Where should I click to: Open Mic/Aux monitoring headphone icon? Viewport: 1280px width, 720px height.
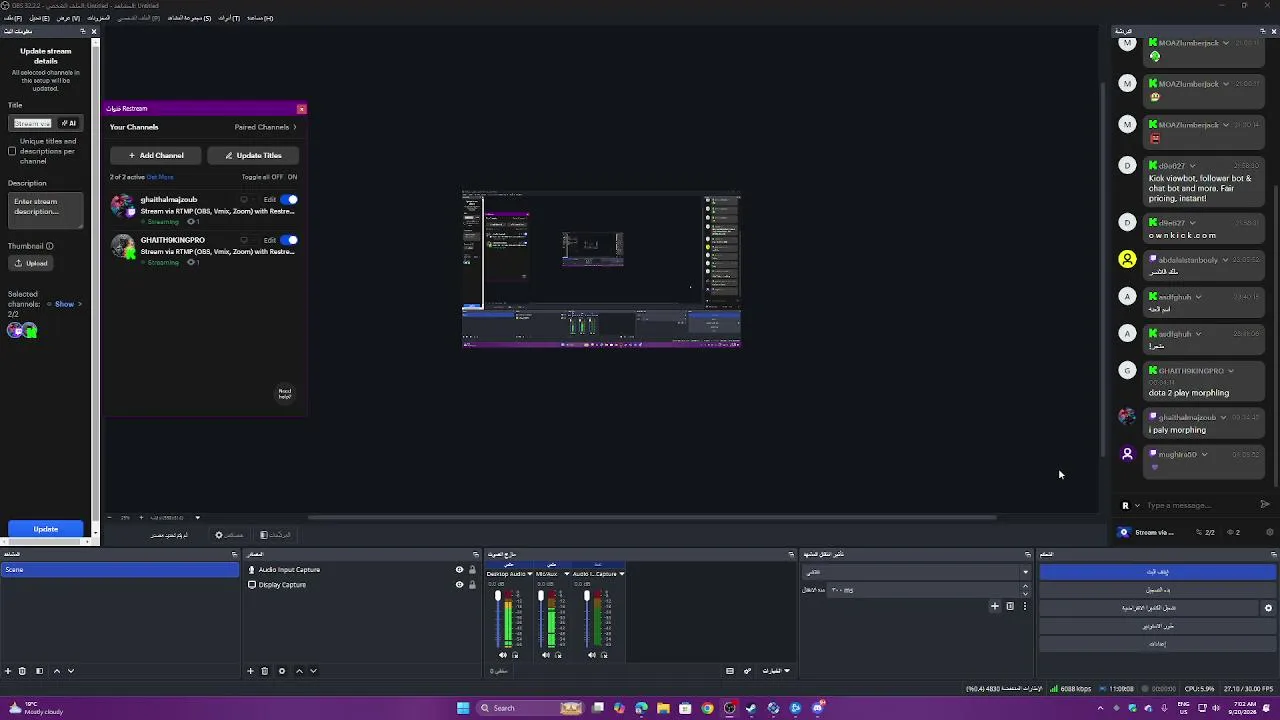pyautogui.click(x=558, y=655)
